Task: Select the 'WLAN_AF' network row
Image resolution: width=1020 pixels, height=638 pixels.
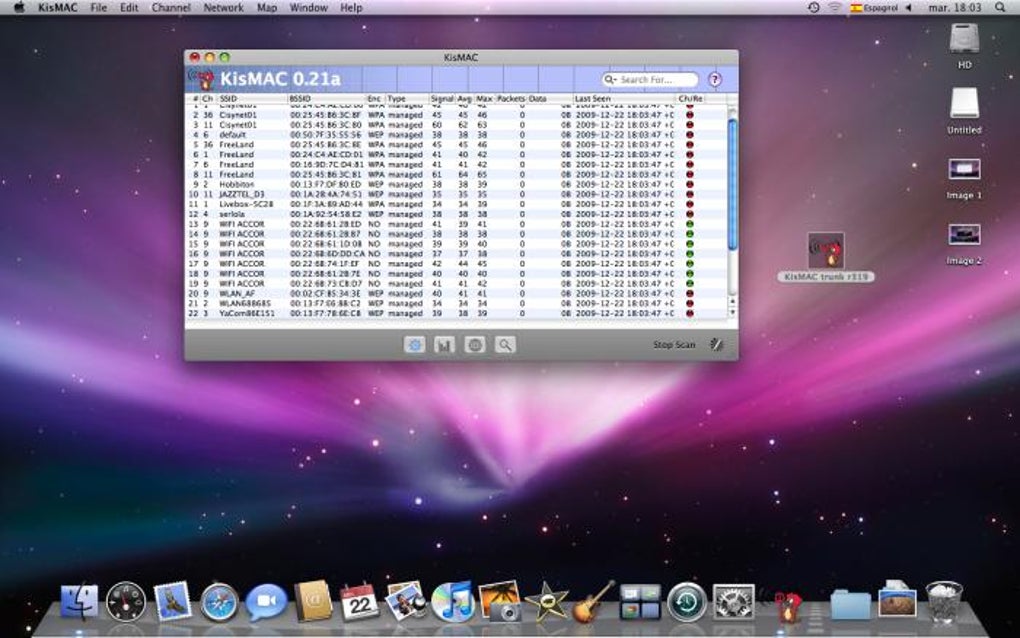Action: (456, 293)
